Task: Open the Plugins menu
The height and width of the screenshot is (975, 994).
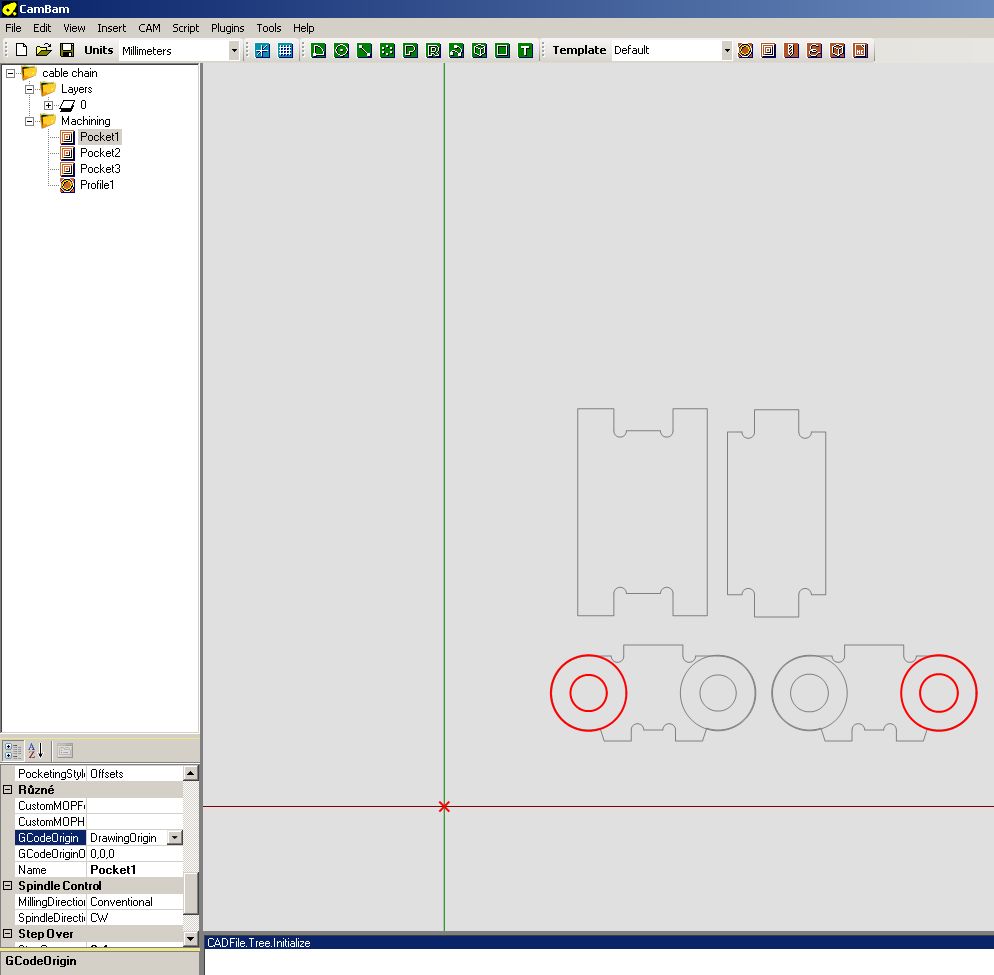Action: (227, 28)
